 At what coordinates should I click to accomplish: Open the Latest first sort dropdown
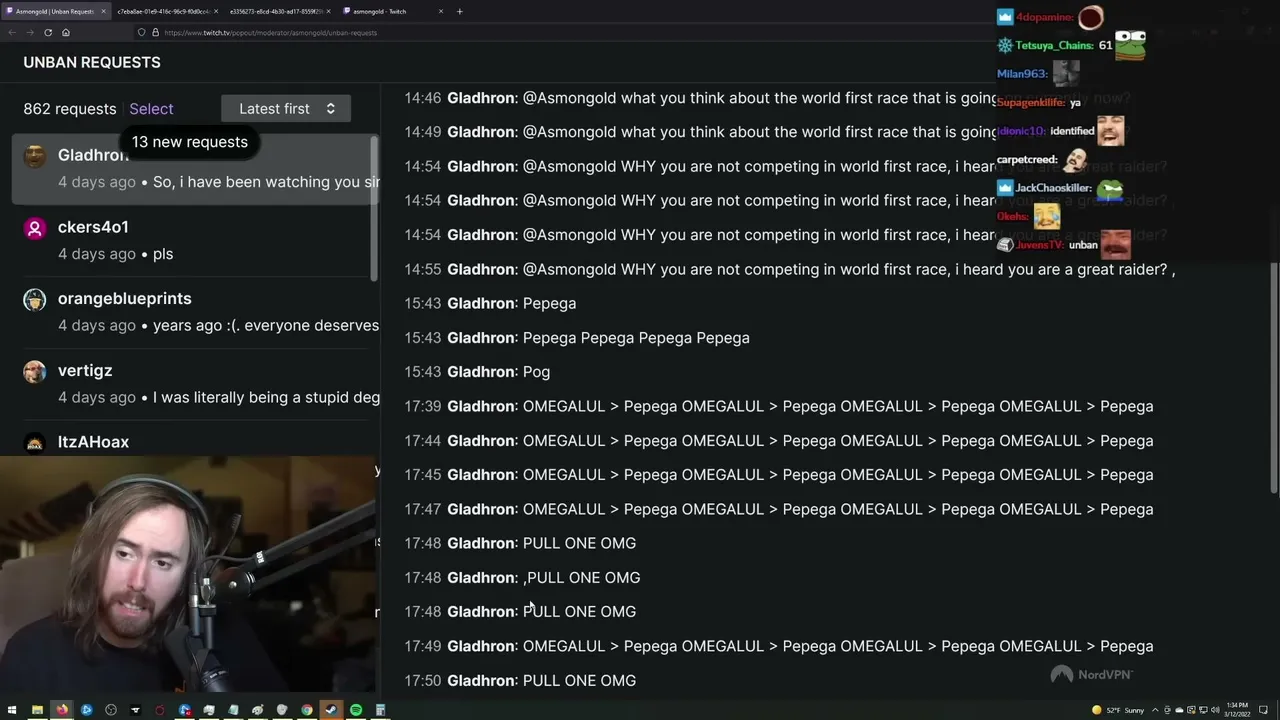tap(286, 109)
